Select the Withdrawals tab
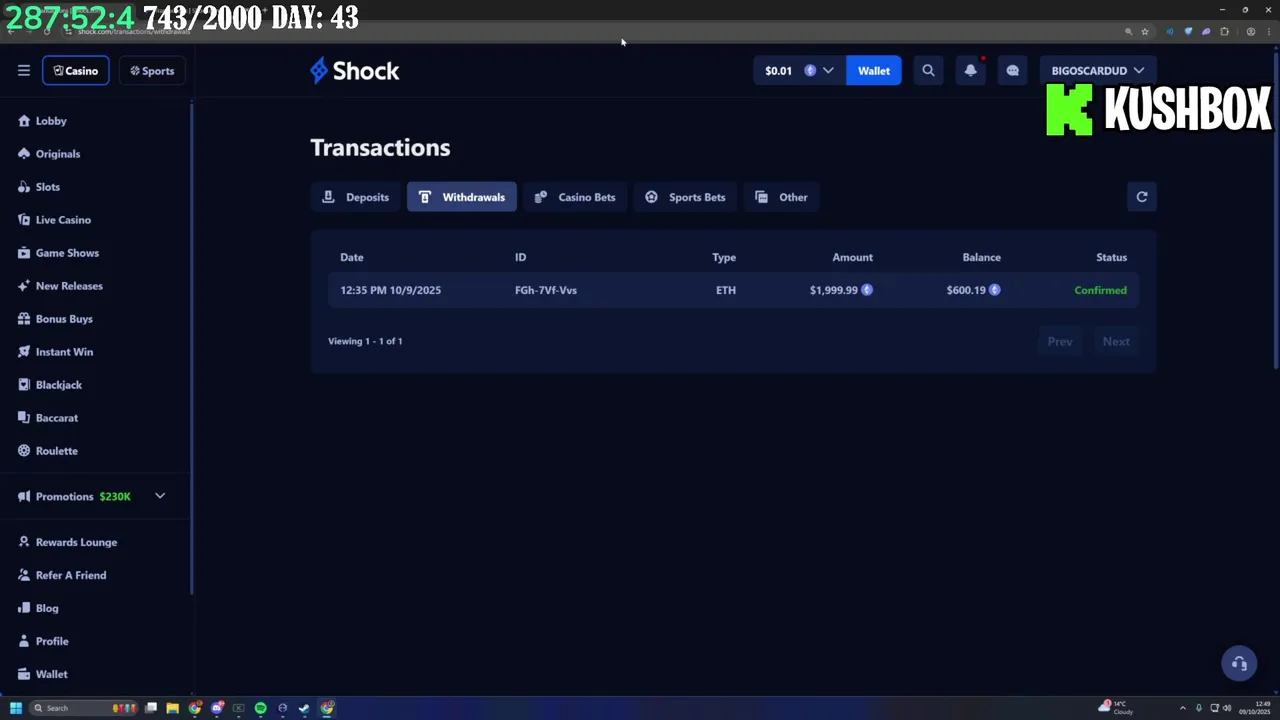 (x=462, y=197)
